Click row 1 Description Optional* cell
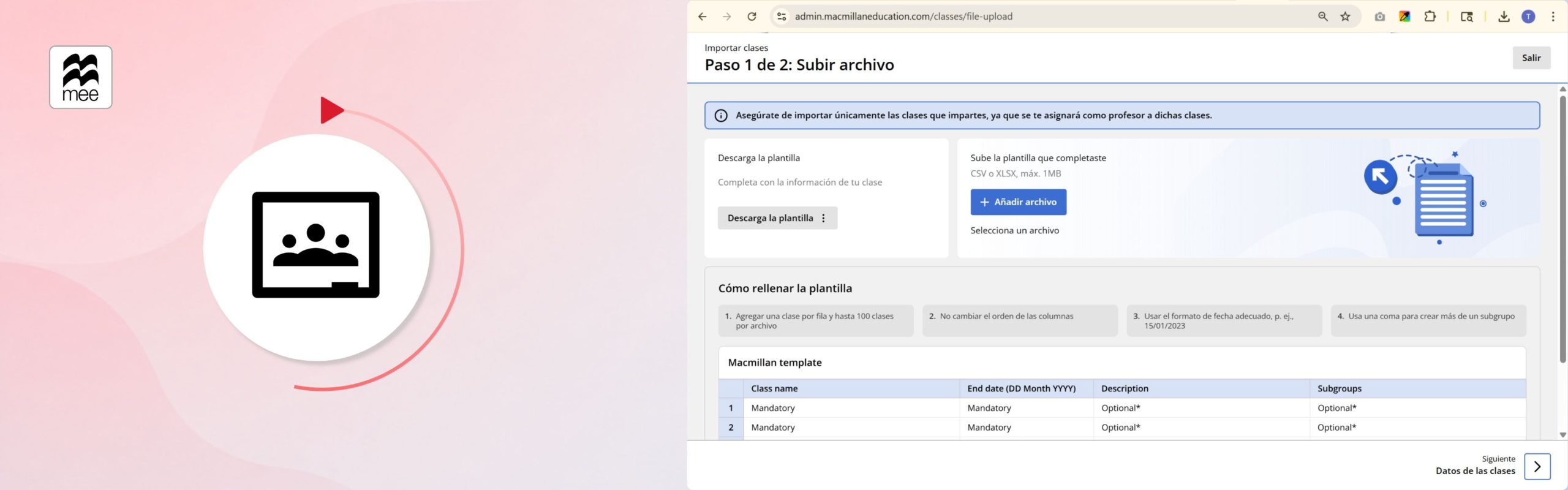The height and width of the screenshot is (490, 1568). (x=1202, y=408)
